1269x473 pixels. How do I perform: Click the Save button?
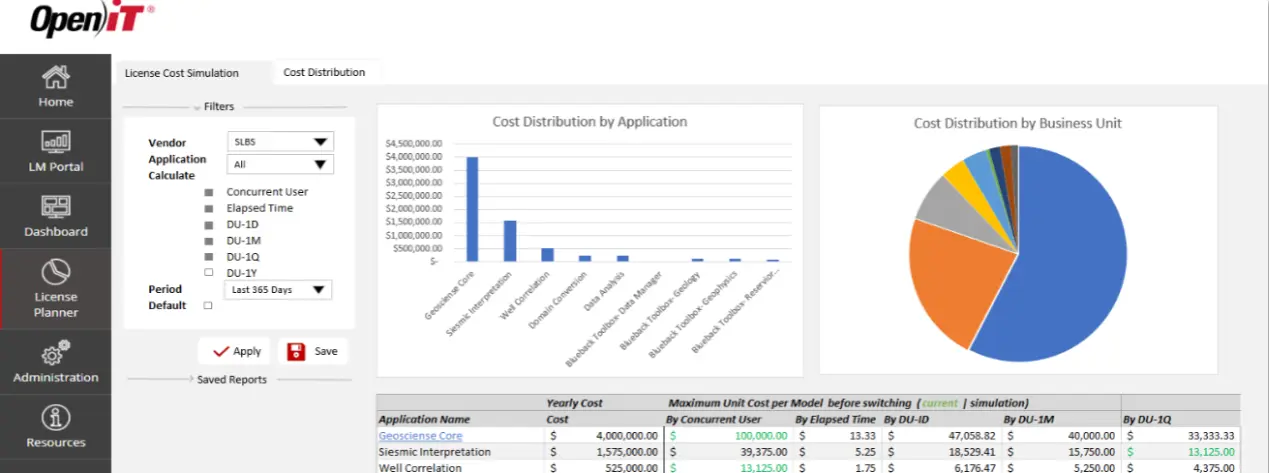(x=313, y=351)
